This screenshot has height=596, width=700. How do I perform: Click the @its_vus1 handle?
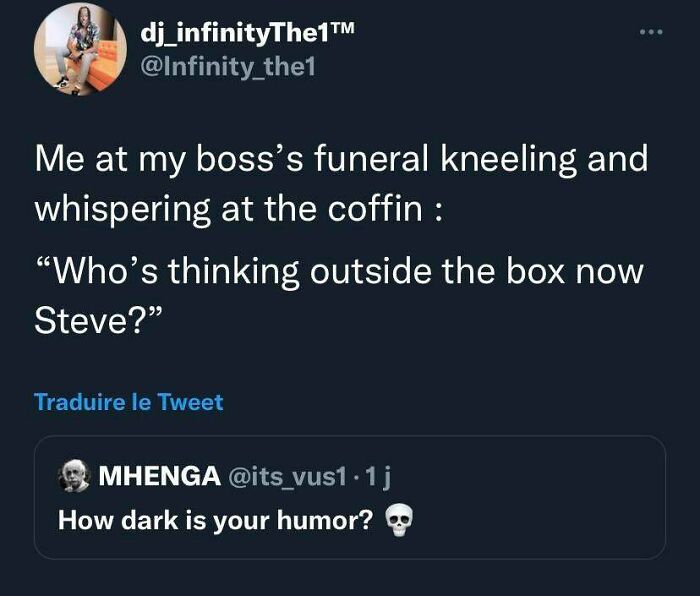291,476
